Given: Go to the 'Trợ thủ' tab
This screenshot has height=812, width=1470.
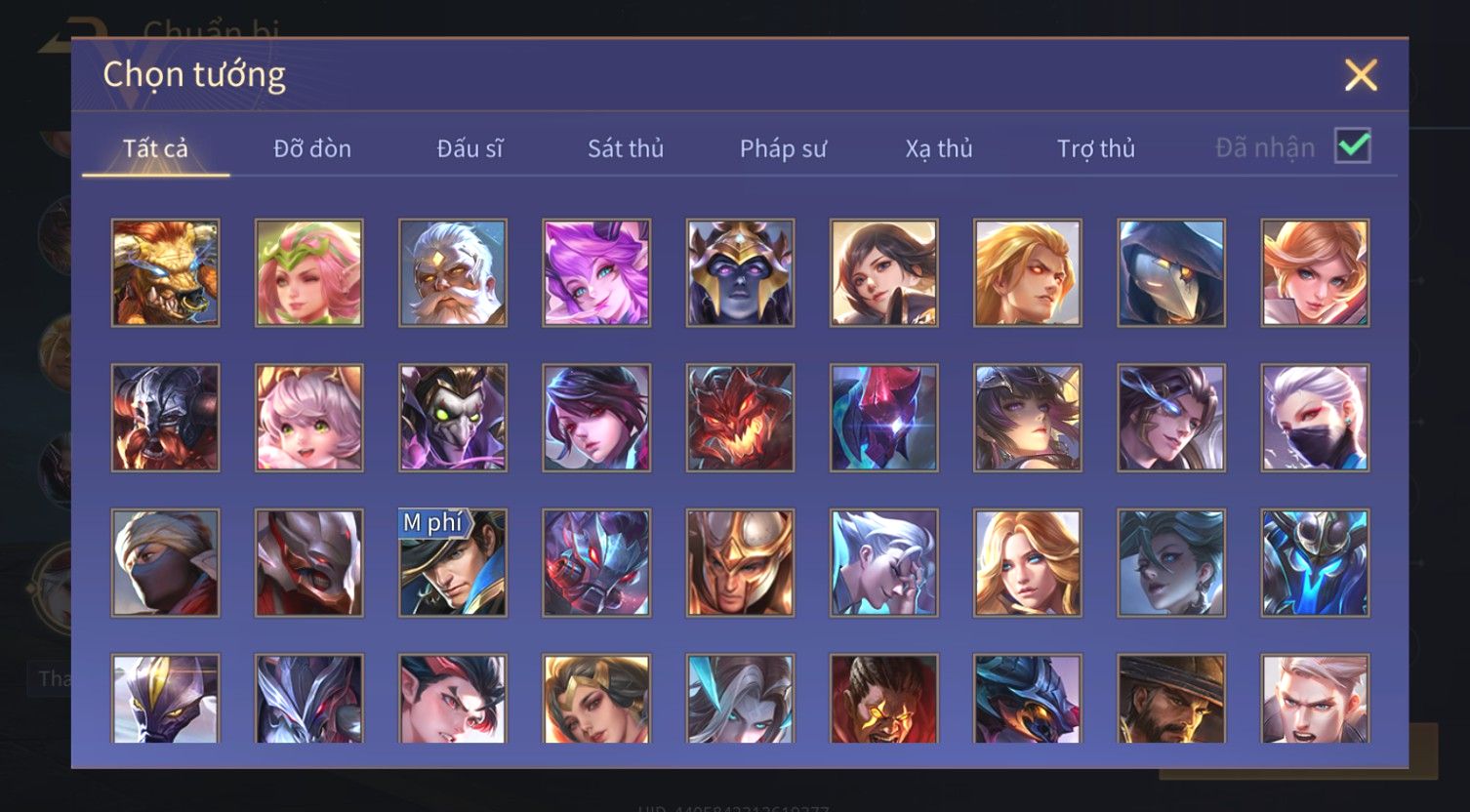Looking at the screenshot, I should (1096, 148).
